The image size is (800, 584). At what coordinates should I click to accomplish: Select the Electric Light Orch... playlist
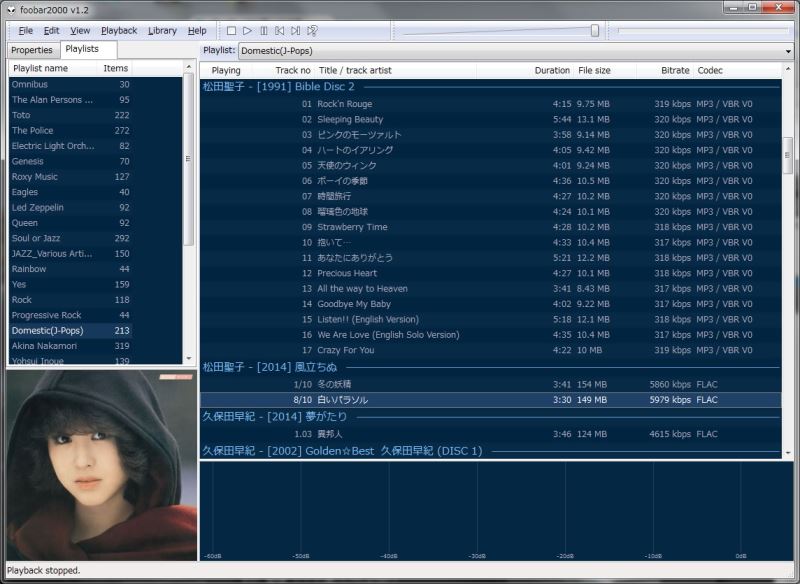coord(70,146)
